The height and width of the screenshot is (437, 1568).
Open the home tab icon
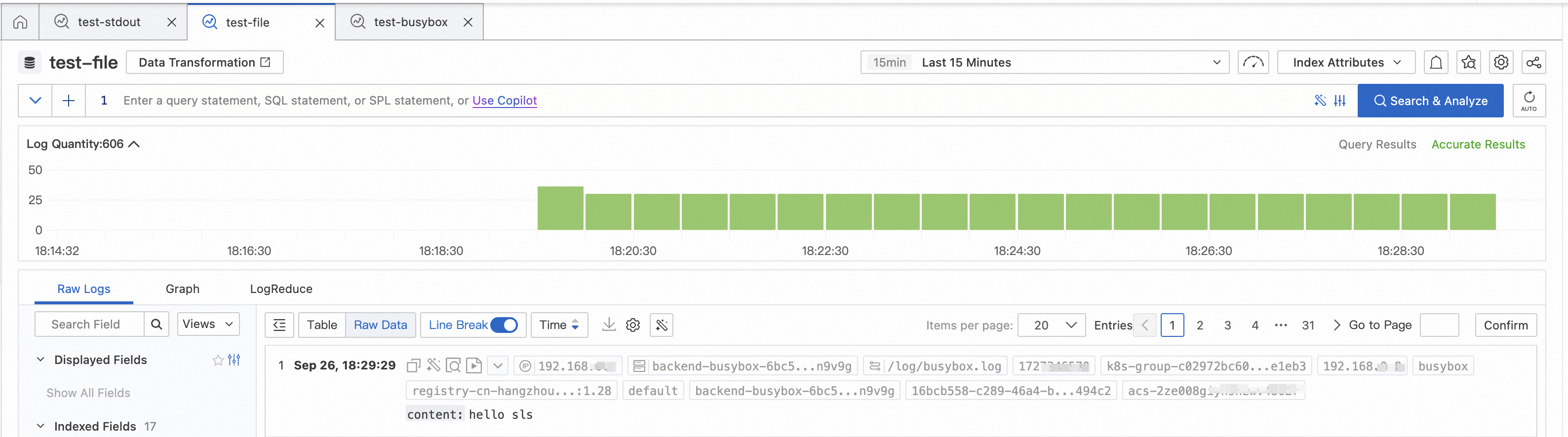(20, 23)
